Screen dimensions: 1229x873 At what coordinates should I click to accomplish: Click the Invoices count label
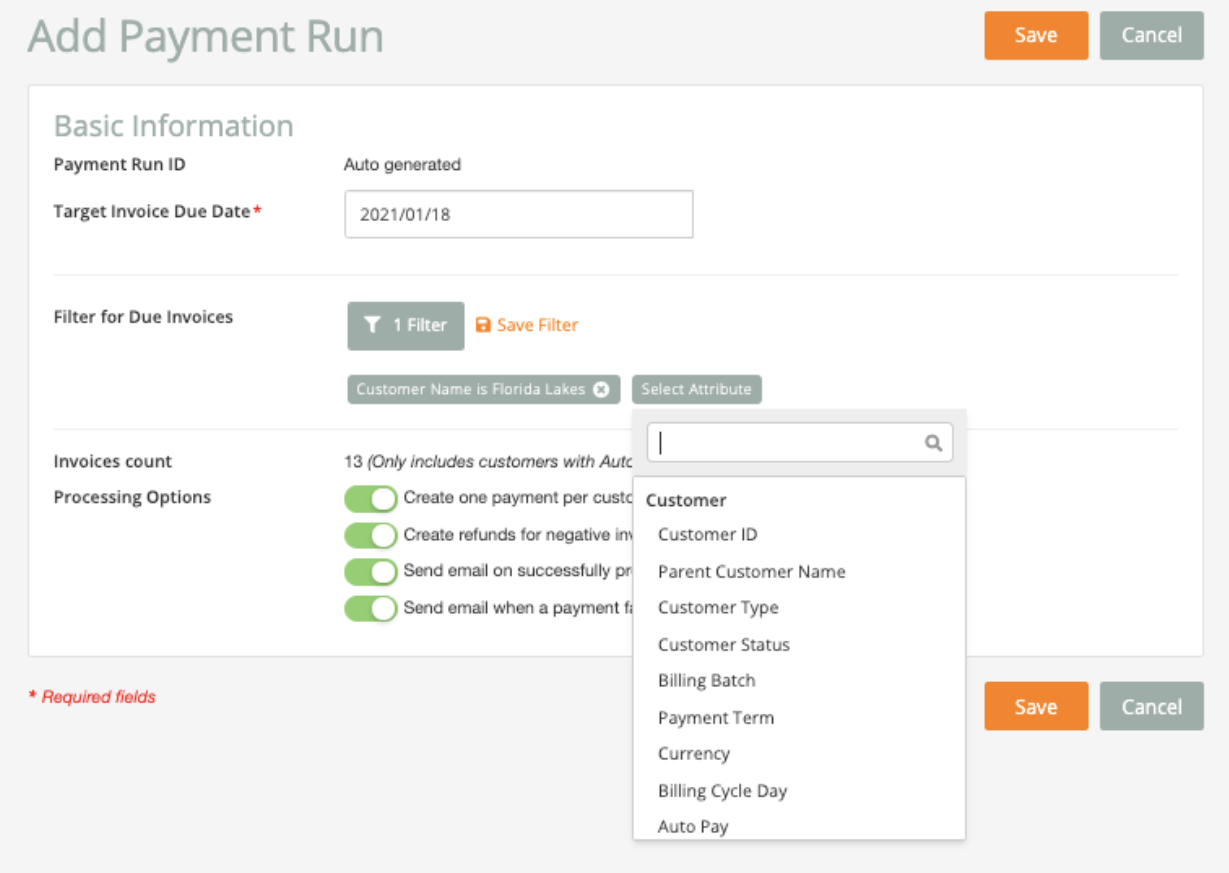point(113,462)
